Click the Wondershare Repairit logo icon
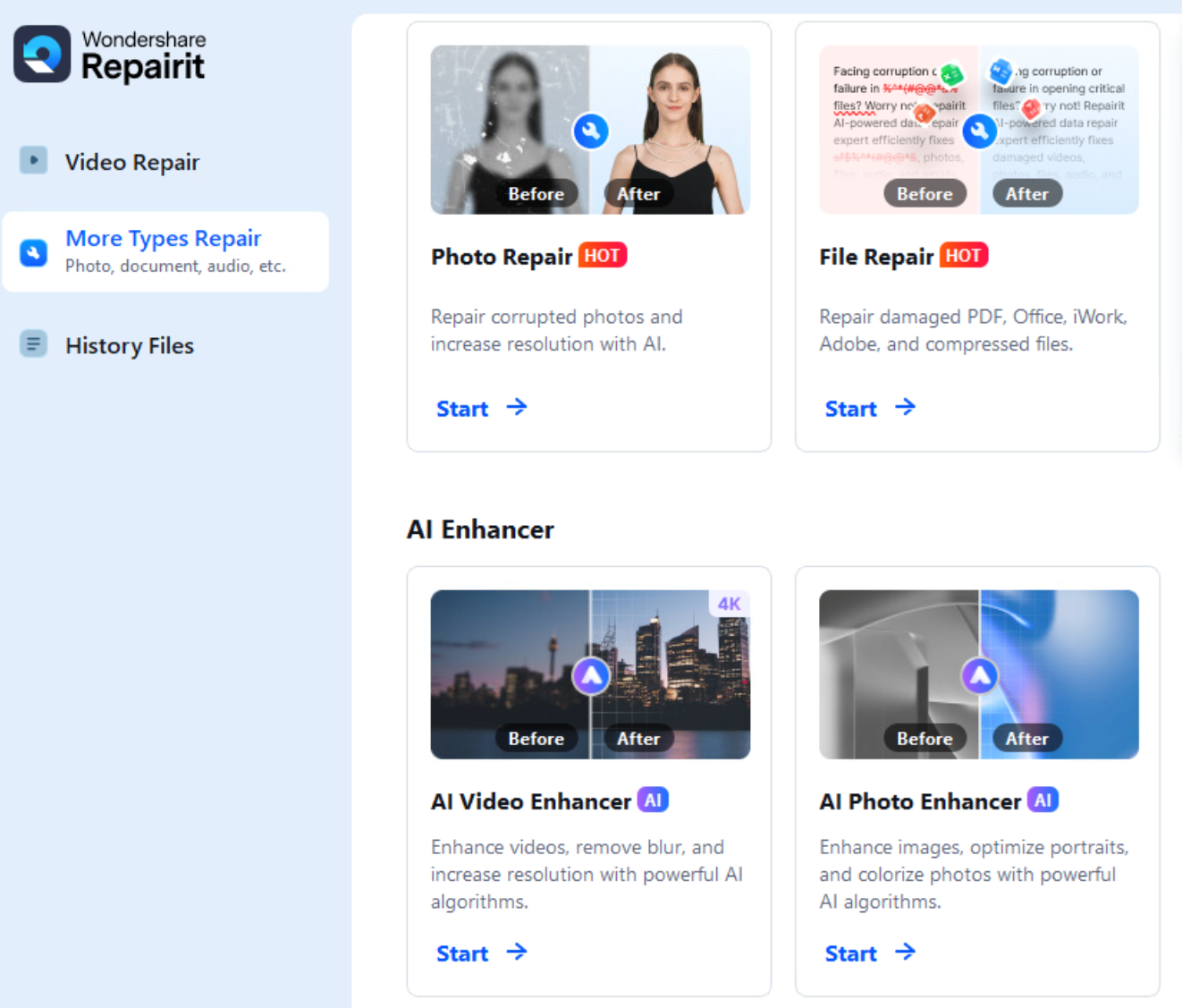Viewport: 1182px width, 1008px height. point(42,54)
